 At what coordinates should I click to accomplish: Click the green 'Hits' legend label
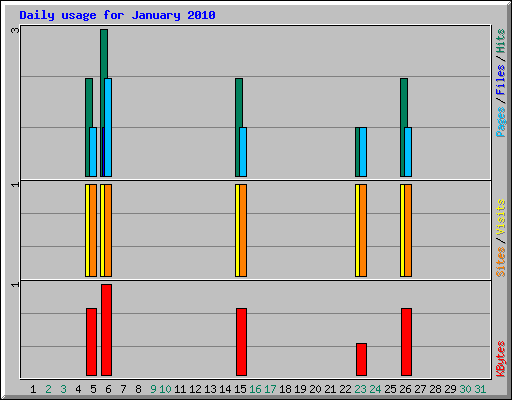(x=500, y=41)
